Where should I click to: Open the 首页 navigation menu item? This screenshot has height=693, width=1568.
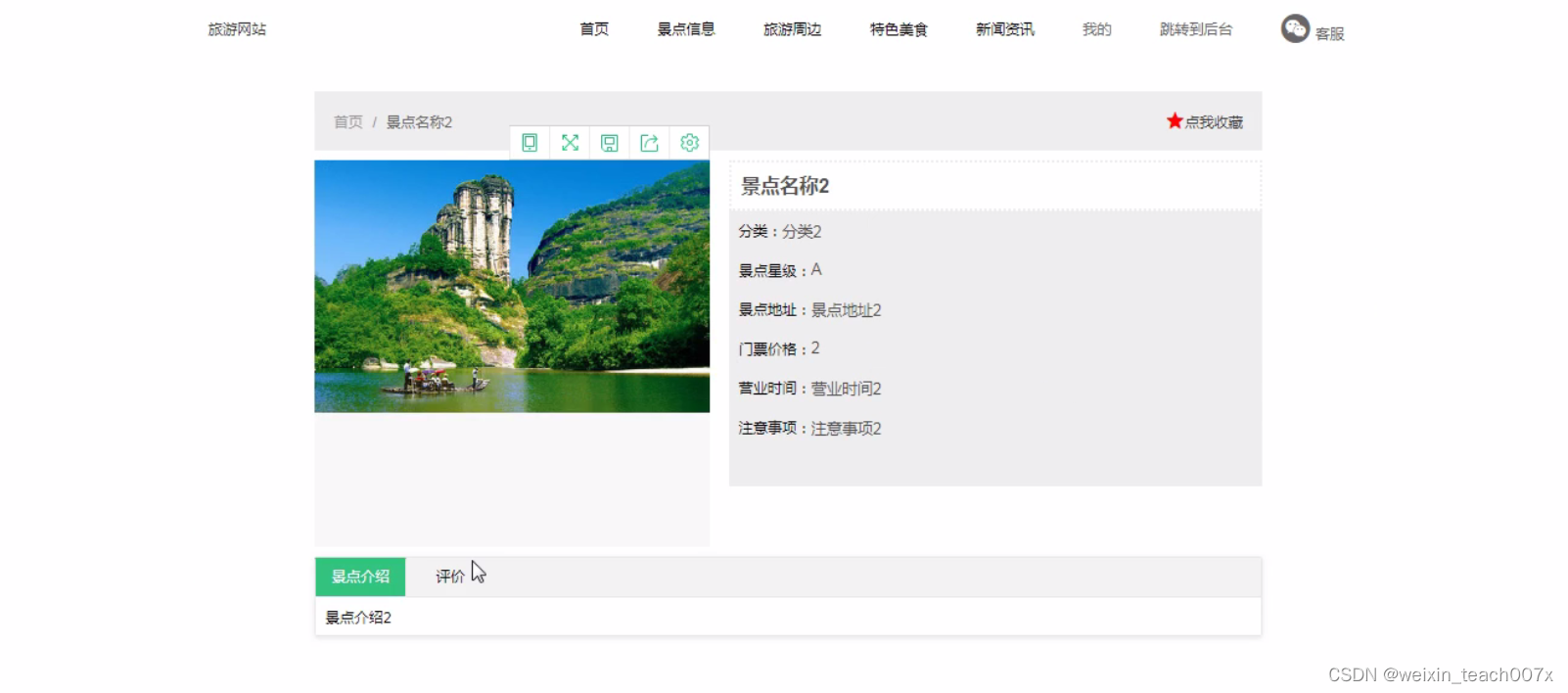pyautogui.click(x=594, y=29)
